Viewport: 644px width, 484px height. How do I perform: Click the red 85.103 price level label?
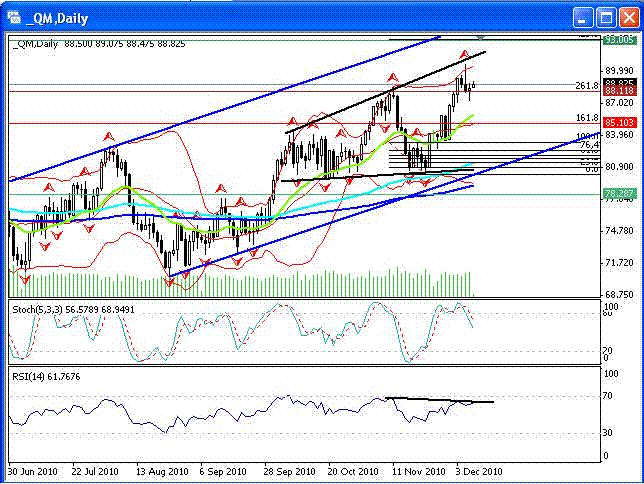pyautogui.click(x=619, y=122)
